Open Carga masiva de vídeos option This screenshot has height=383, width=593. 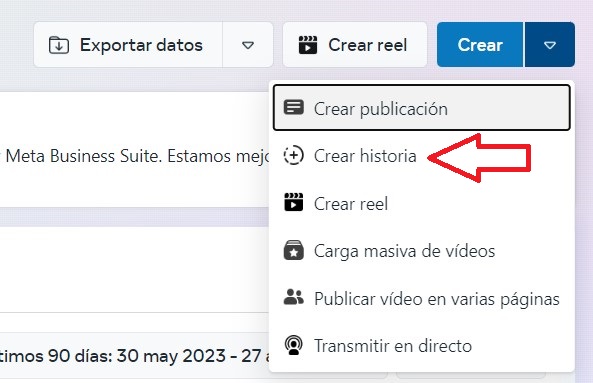pyautogui.click(x=421, y=251)
